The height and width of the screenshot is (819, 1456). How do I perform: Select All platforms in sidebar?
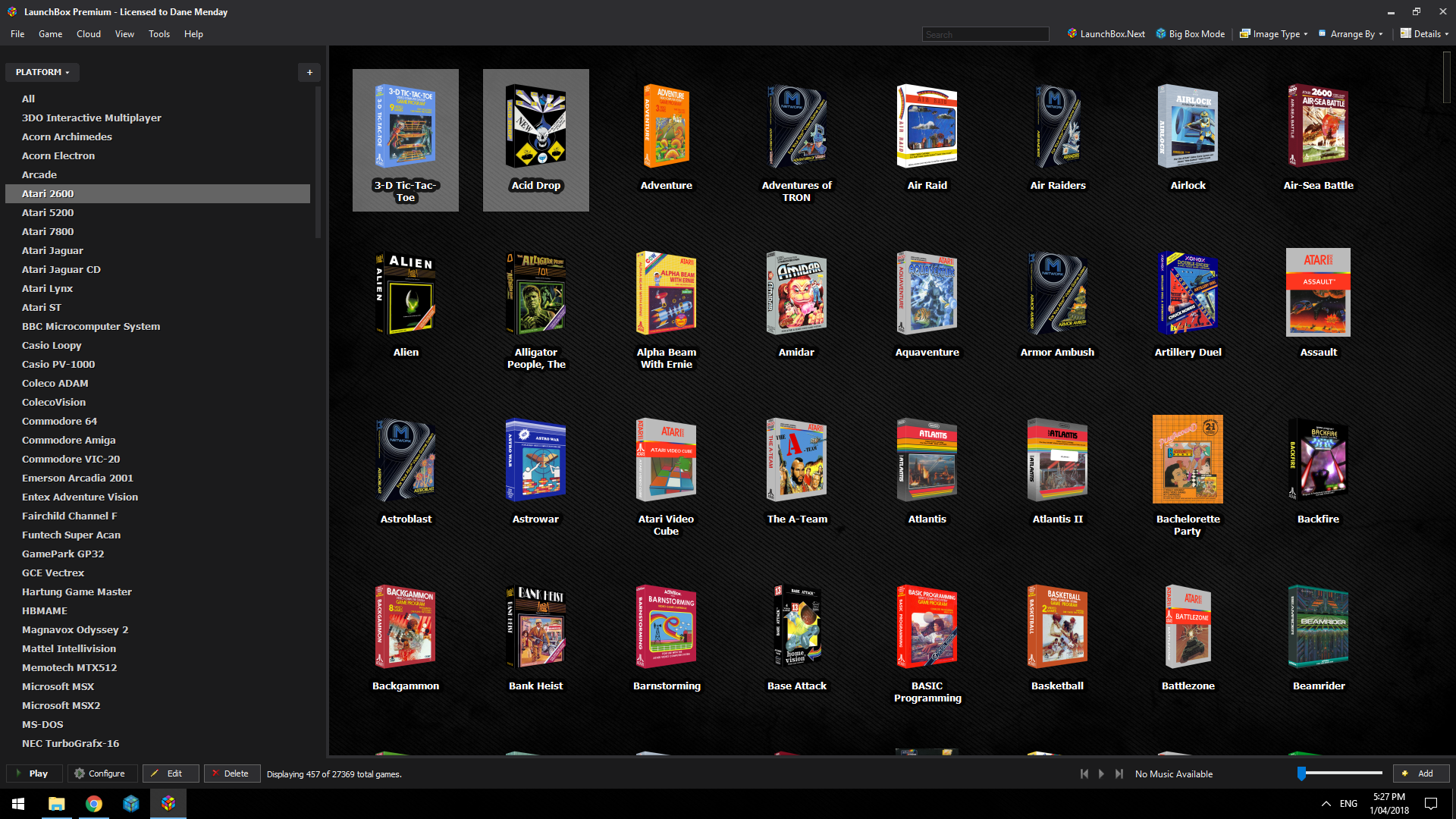pyautogui.click(x=158, y=99)
